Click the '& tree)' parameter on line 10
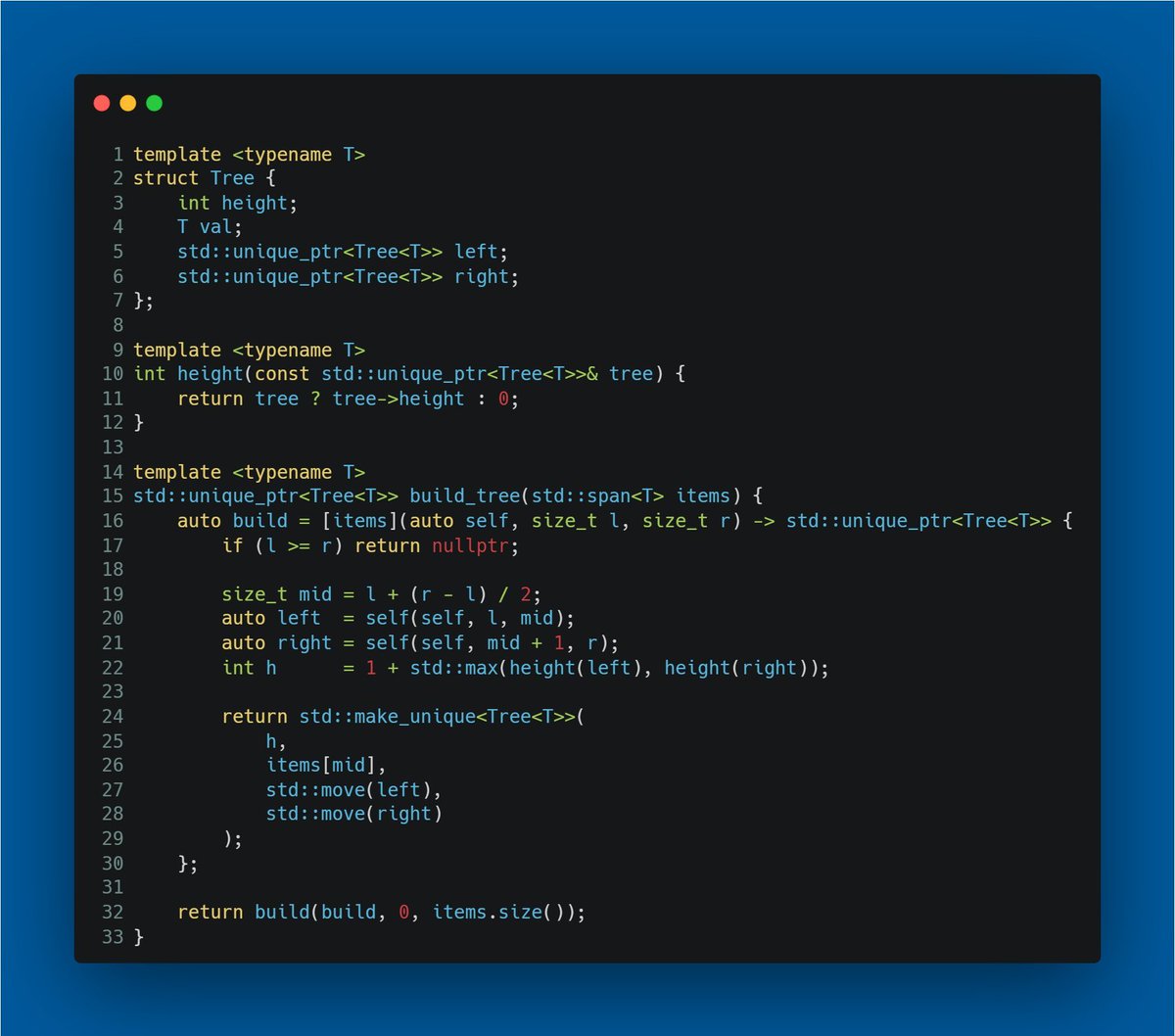Screen dimensions: 1175x1036 pyautogui.click(x=626, y=374)
